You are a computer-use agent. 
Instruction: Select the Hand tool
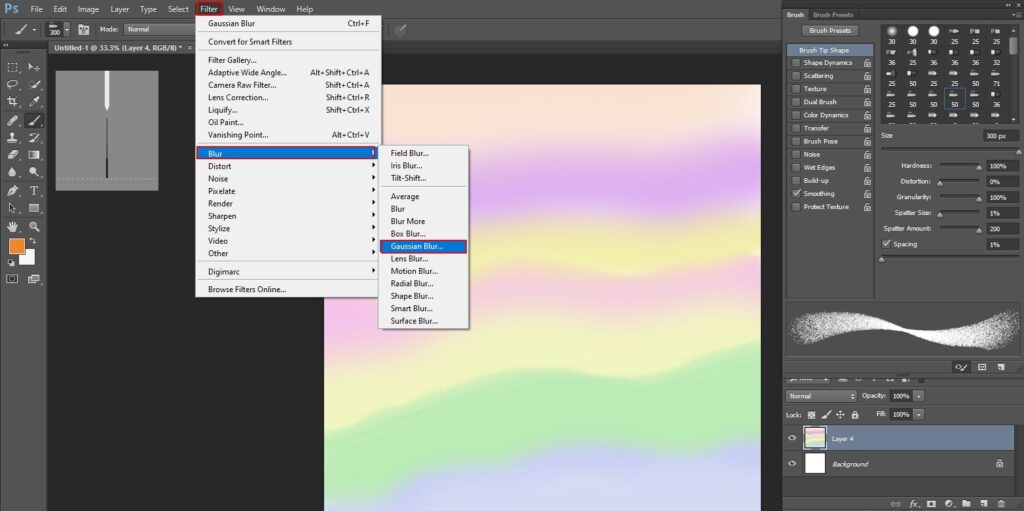[12, 227]
